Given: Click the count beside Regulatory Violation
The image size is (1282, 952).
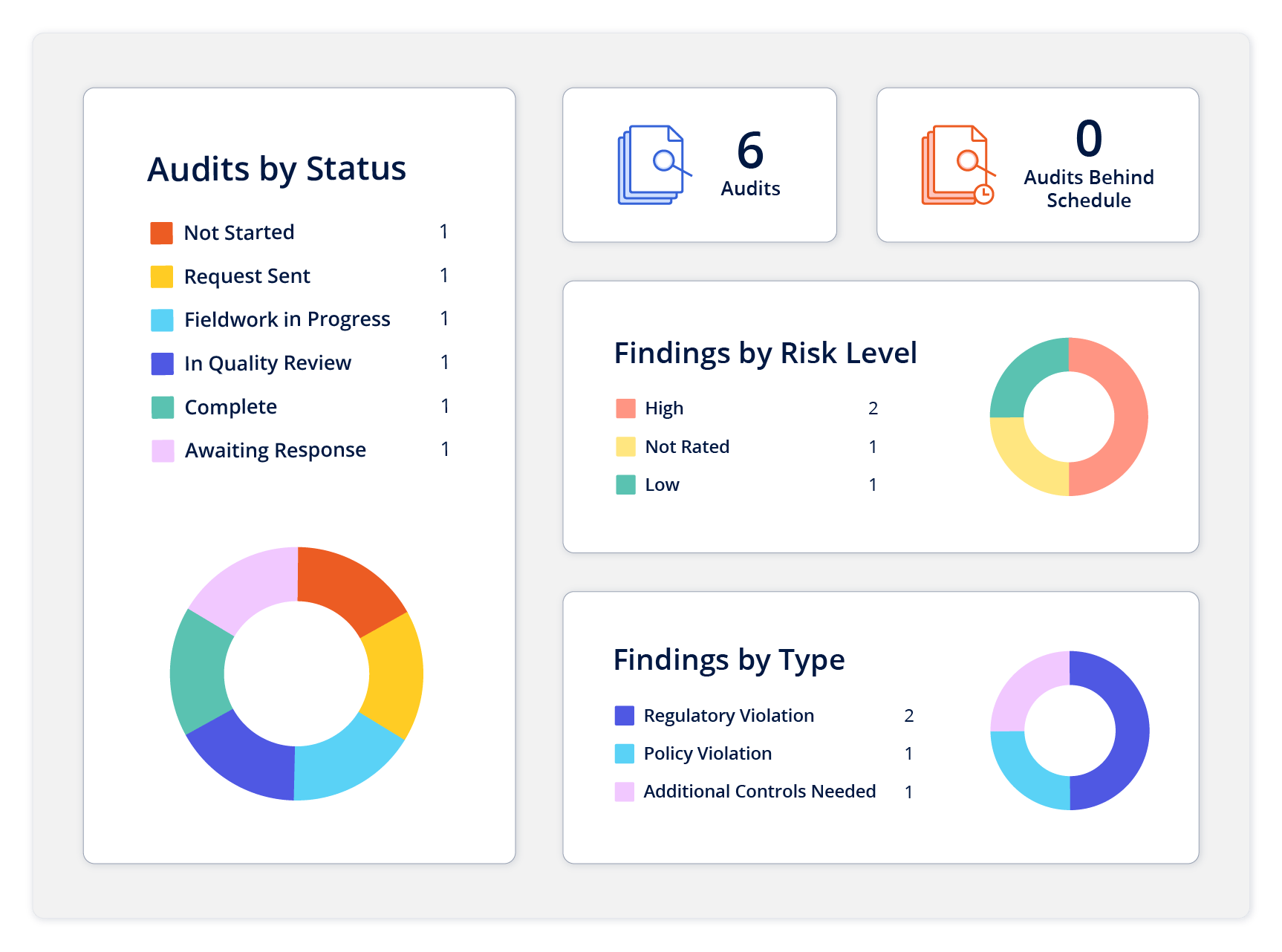Looking at the screenshot, I should [909, 716].
